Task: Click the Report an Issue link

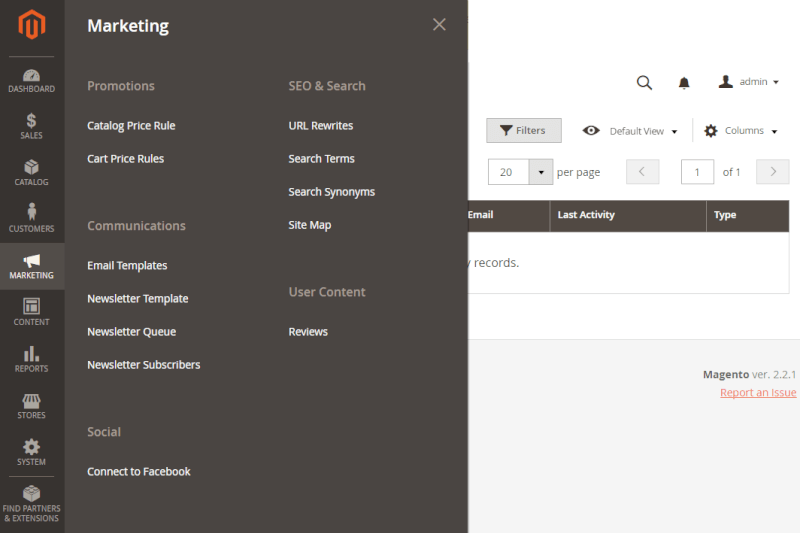Action: click(x=758, y=393)
